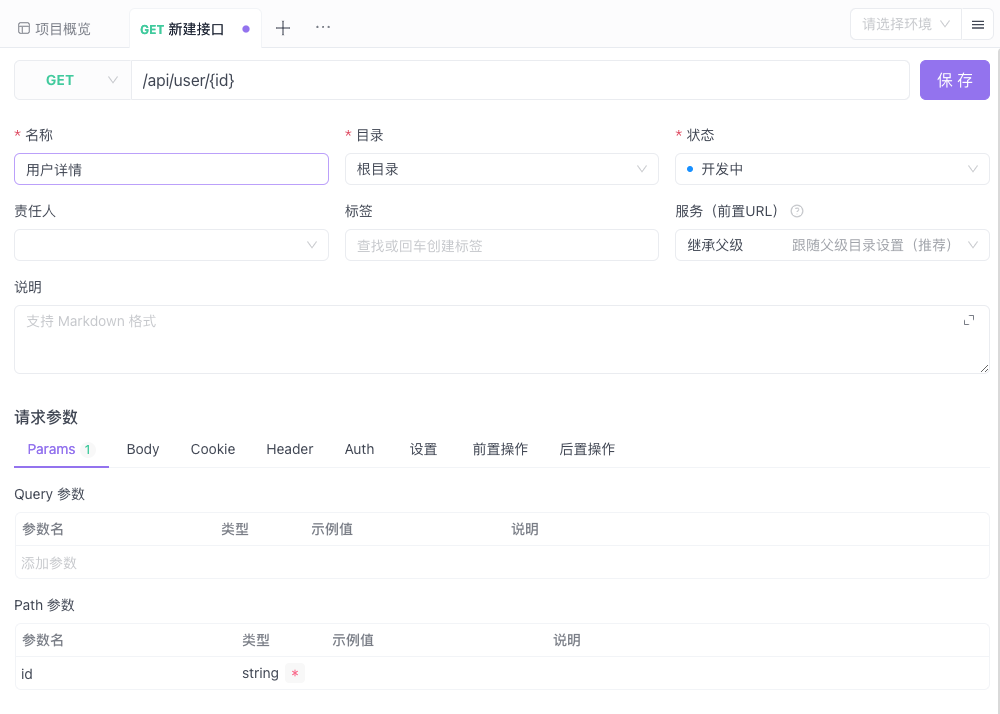Switch to the Header tab
Image resolution: width=1000 pixels, height=714 pixels.
[x=289, y=449]
